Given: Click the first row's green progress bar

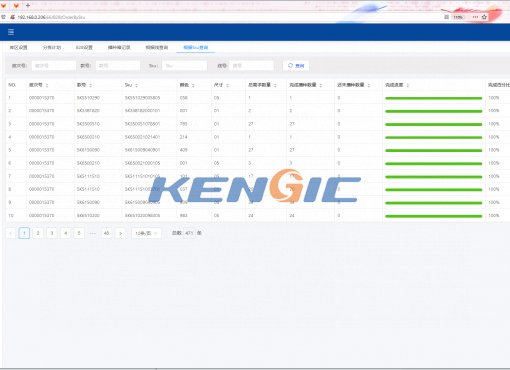Looking at the screenshot, I should point(433,98).
